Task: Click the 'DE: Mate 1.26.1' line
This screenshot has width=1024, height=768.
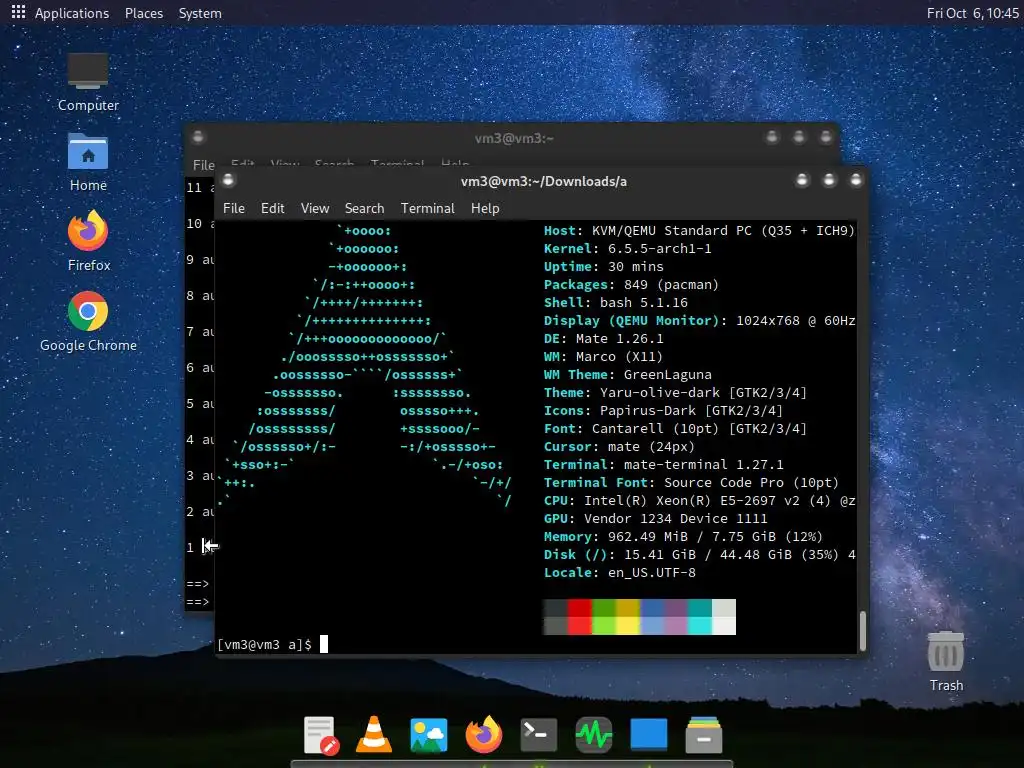Action: point(603,338)
